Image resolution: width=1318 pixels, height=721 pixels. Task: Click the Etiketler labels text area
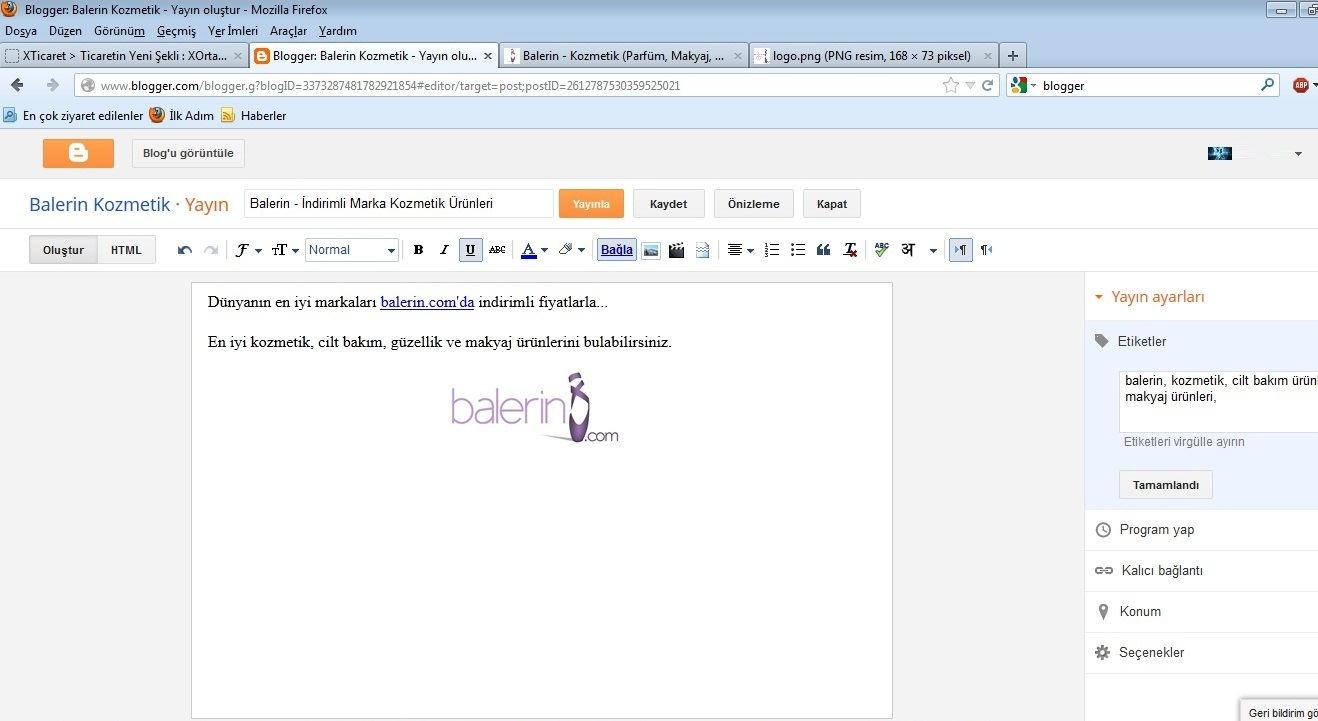(x=1218, y=402)
